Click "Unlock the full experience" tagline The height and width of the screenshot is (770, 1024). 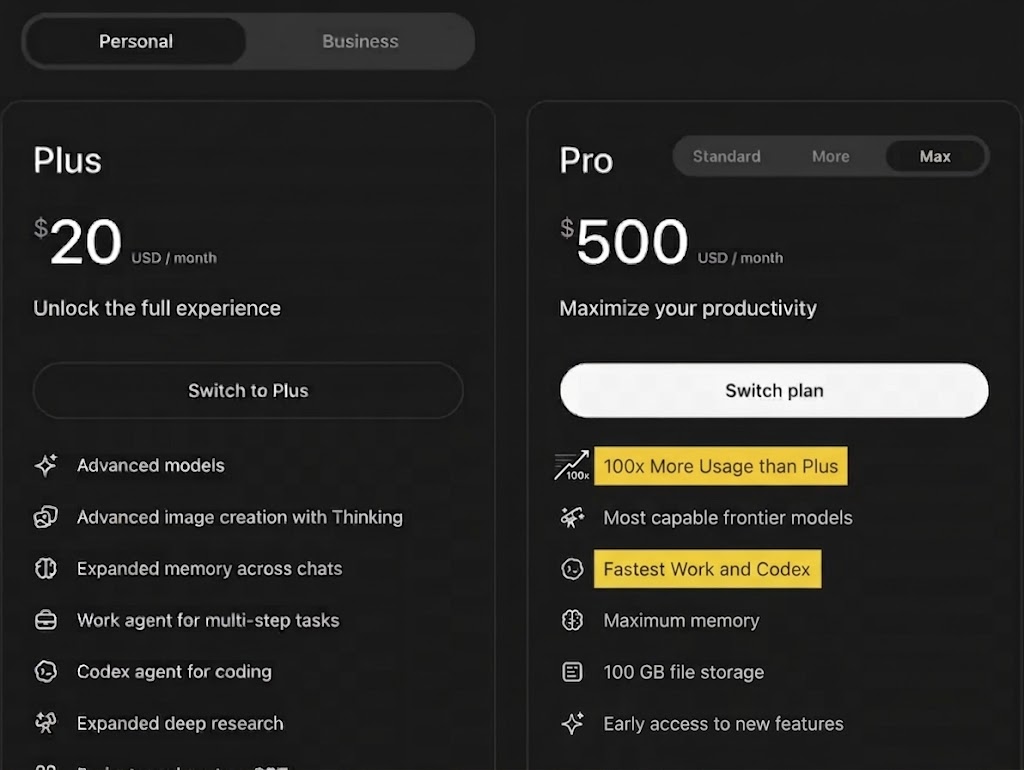point(157,308)
